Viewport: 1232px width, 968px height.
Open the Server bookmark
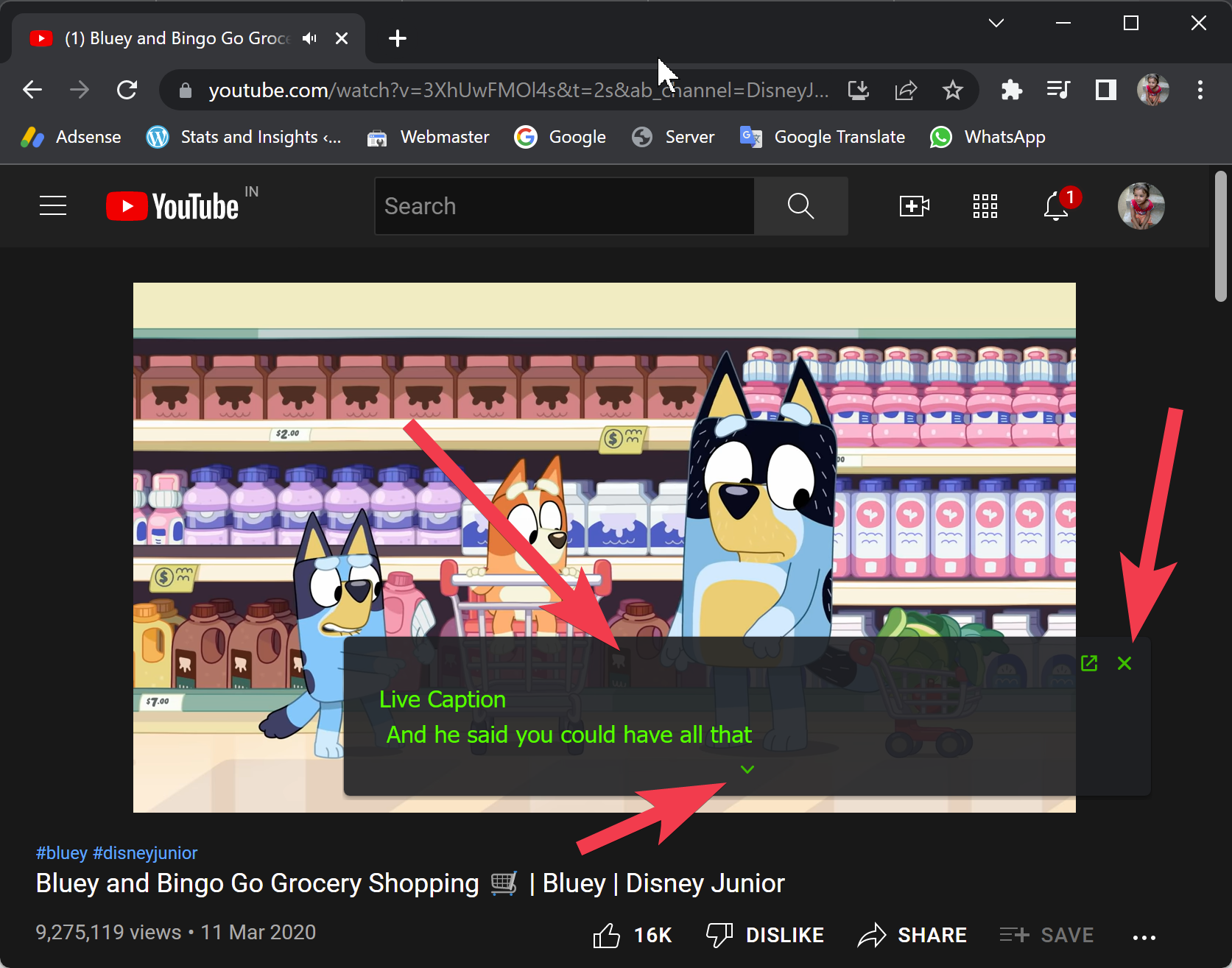(x=673, y=137)
